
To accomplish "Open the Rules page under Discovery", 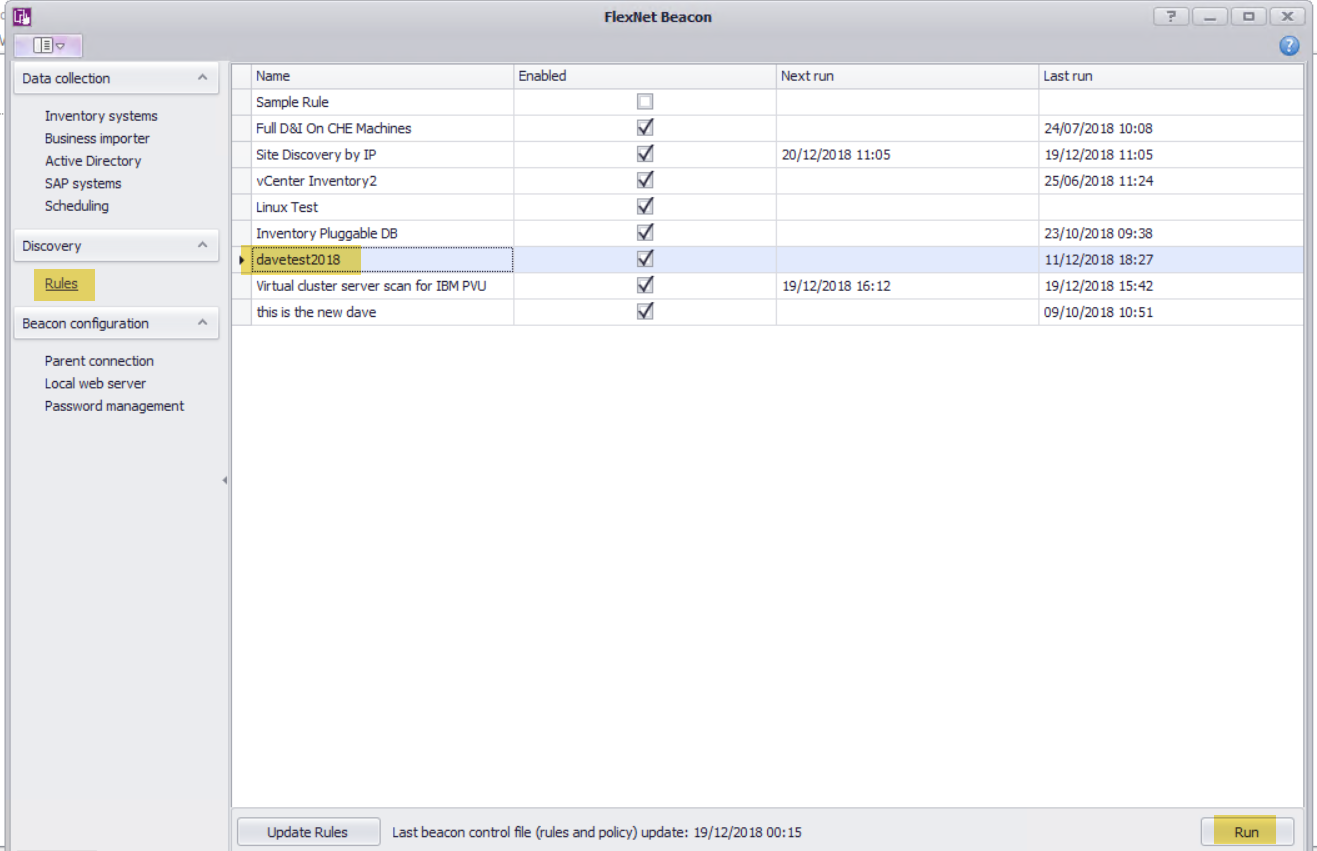I will pyautogui.click(x=61, y=284).
